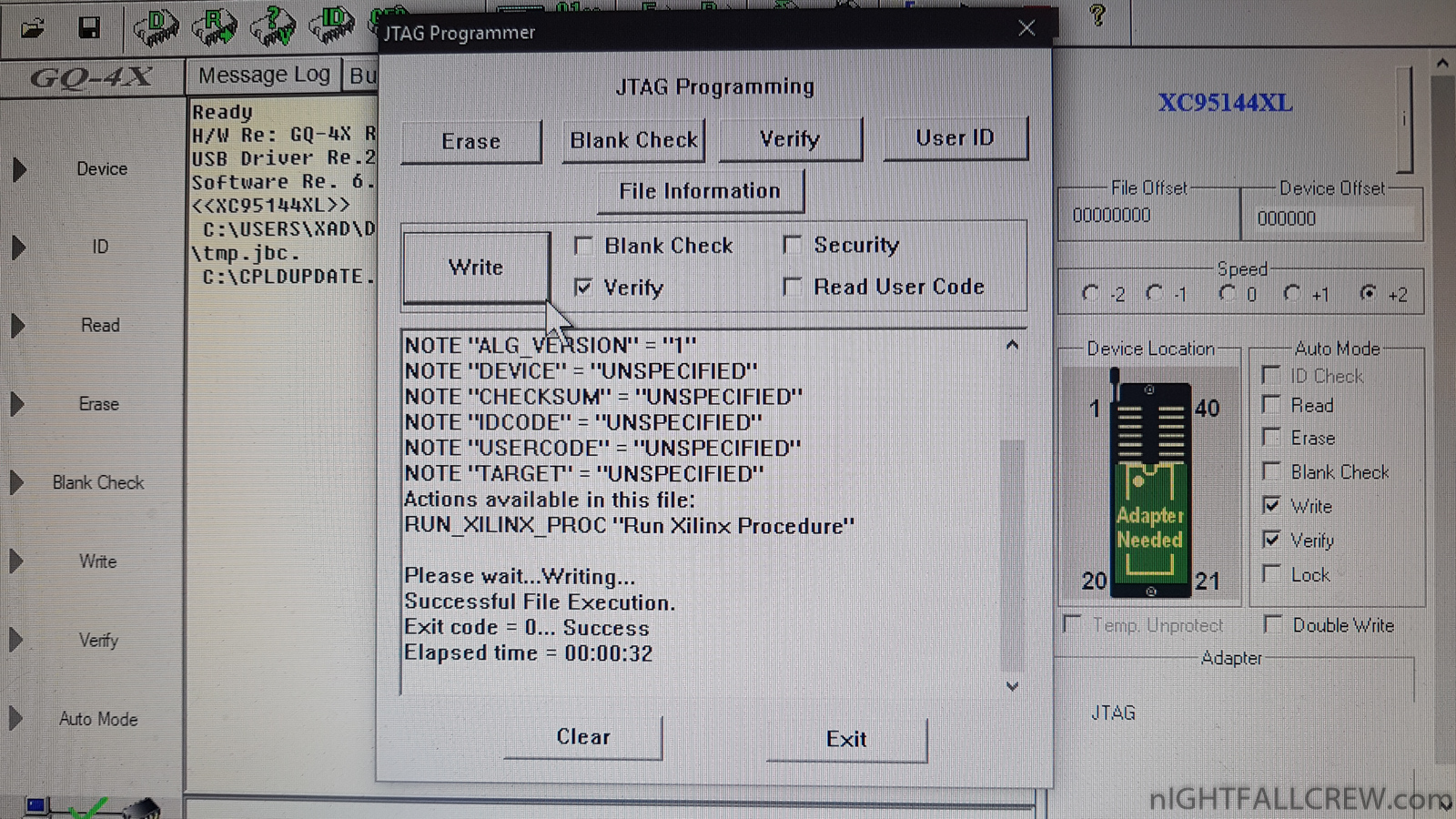This screenshot has width=1456, height=819.
Task: Open File Information in JTAG dialog
Action: (699, 191)
